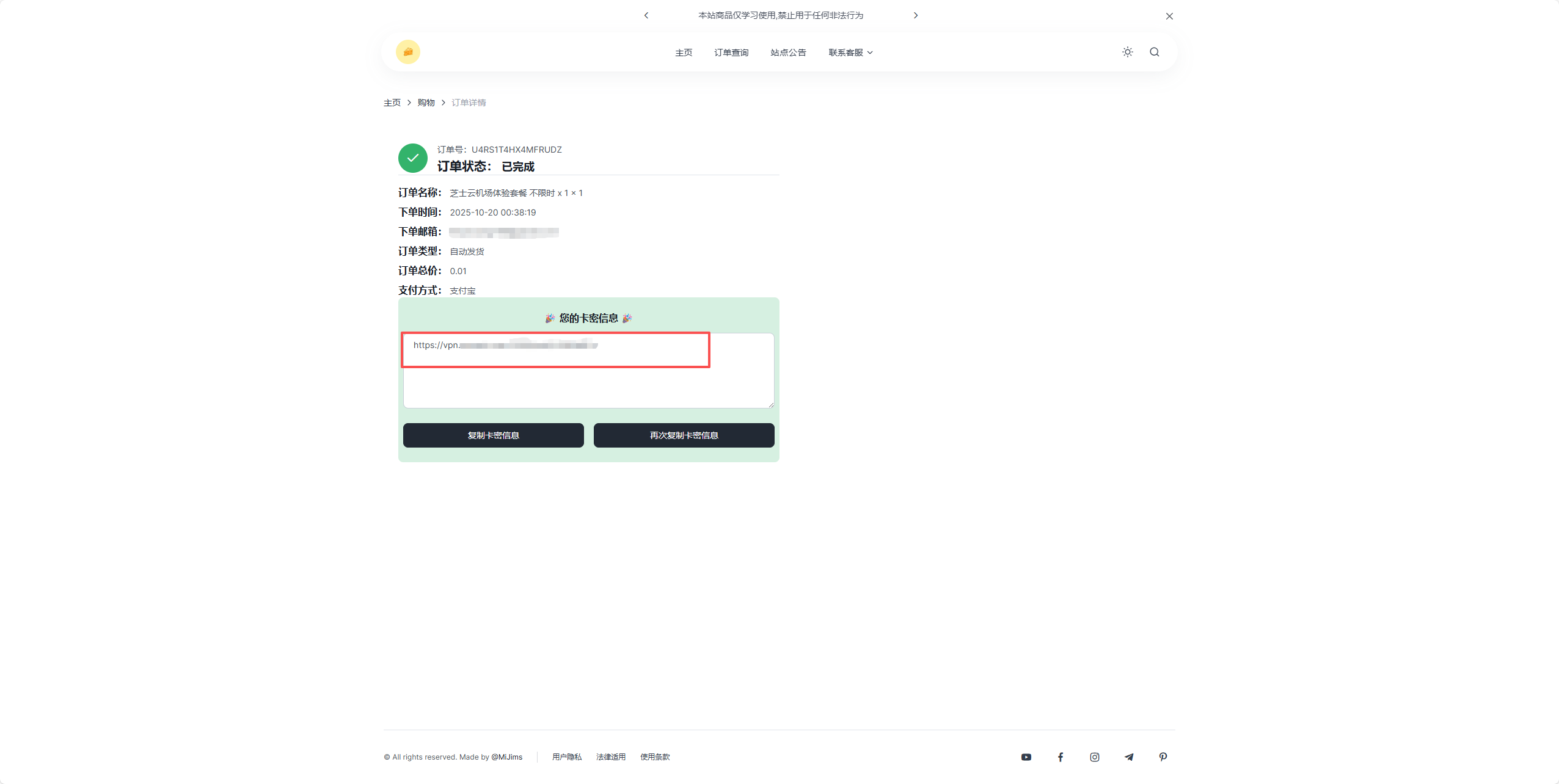The width and height of the screenshot is (1559, 784).
Task: Dismiss the announcement banner with X
Action: (x=1169, y=16)
